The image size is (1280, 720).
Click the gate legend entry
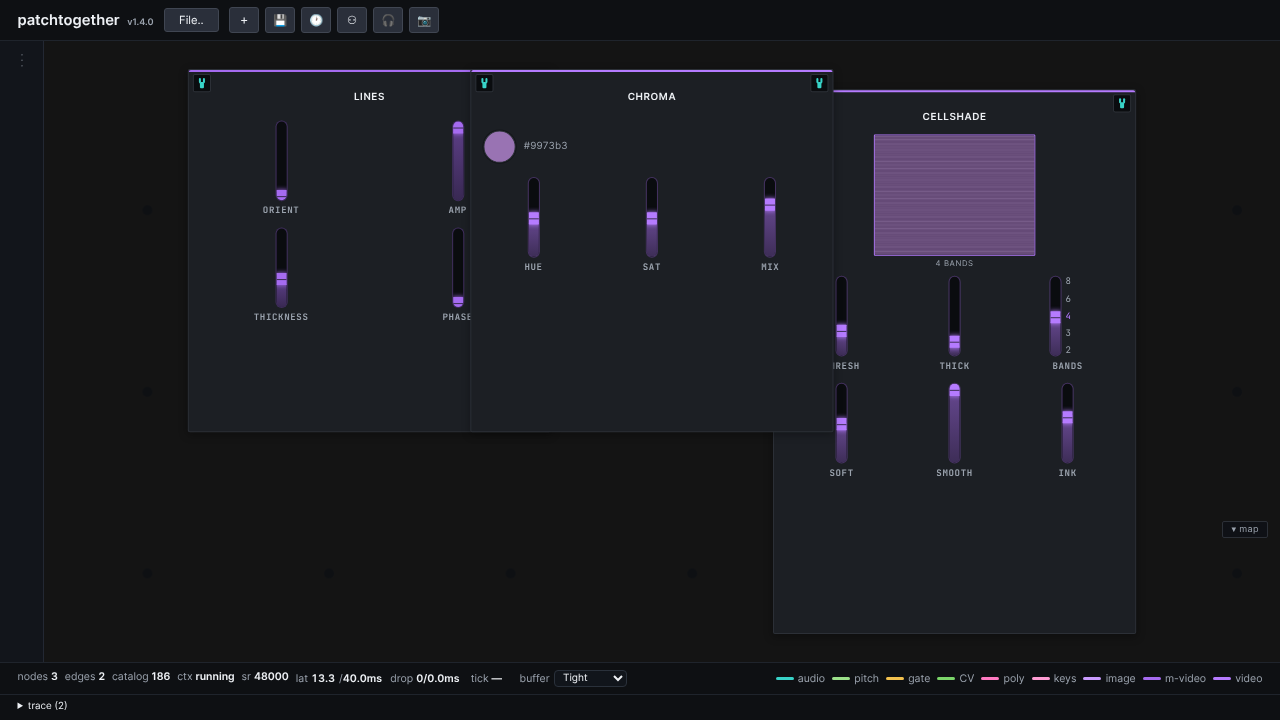coord(908,679)
